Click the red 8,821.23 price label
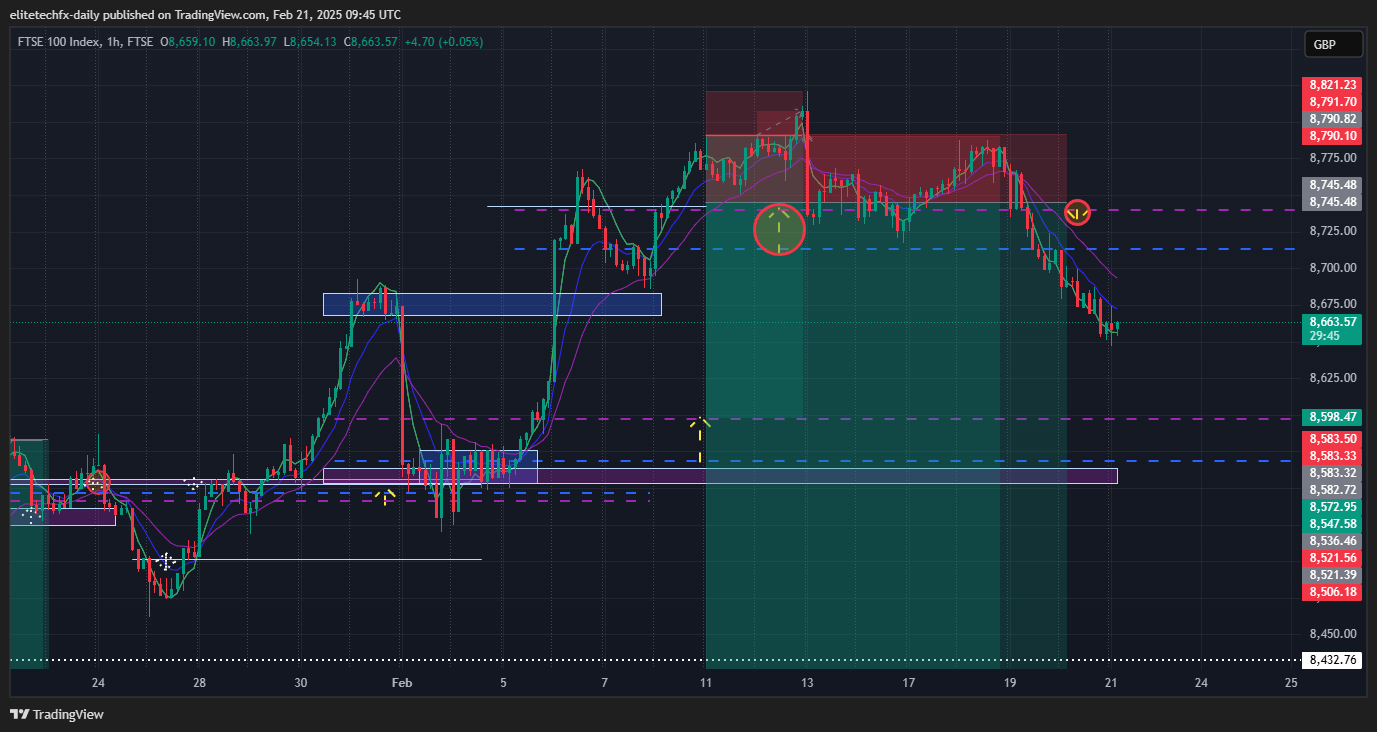 point(1331,85)
